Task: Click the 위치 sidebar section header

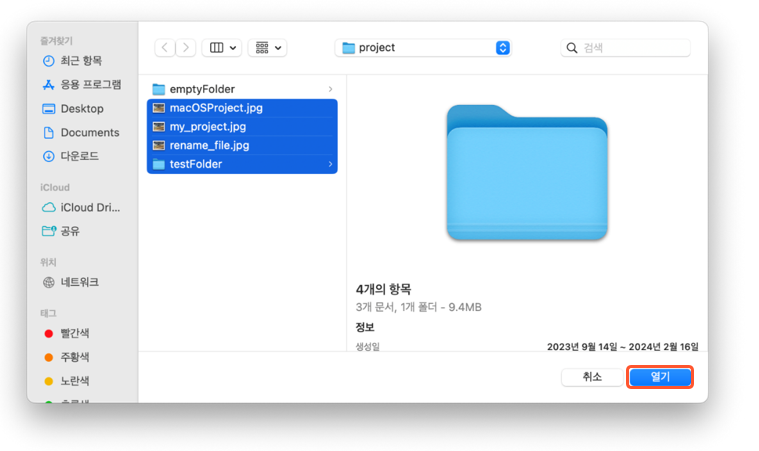Action: pos(48,262)
